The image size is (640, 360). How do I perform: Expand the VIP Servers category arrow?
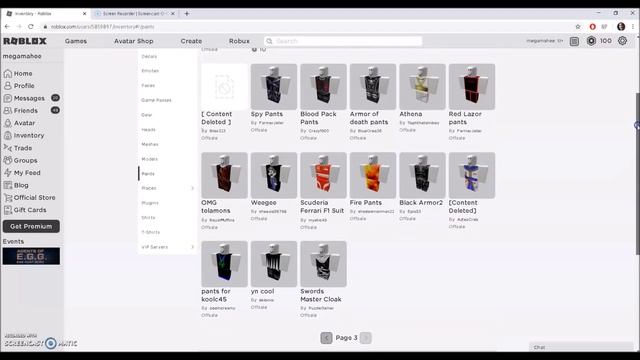(x=192, y=247)
